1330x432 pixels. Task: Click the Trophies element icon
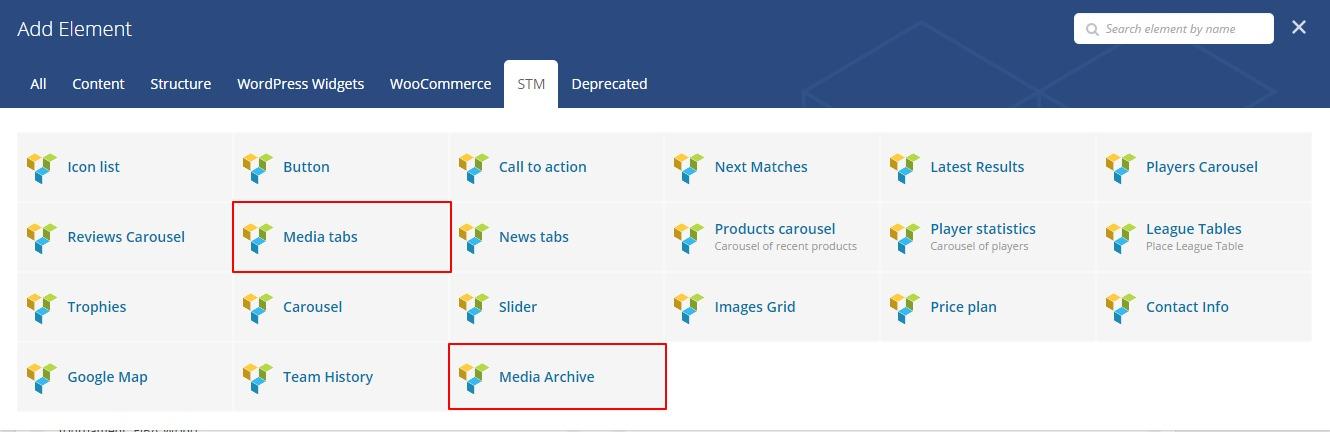pos(42,307)
